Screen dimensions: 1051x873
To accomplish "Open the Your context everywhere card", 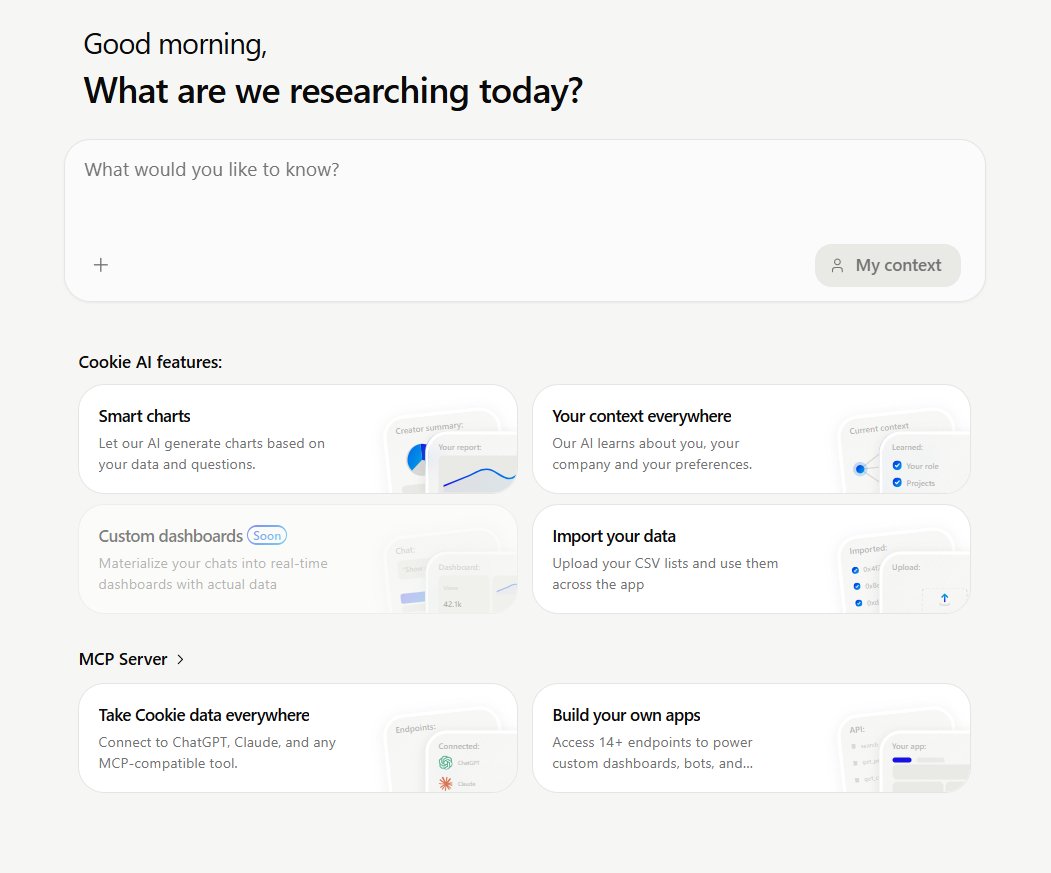I will pyautogui.click(x=751, y=439).
